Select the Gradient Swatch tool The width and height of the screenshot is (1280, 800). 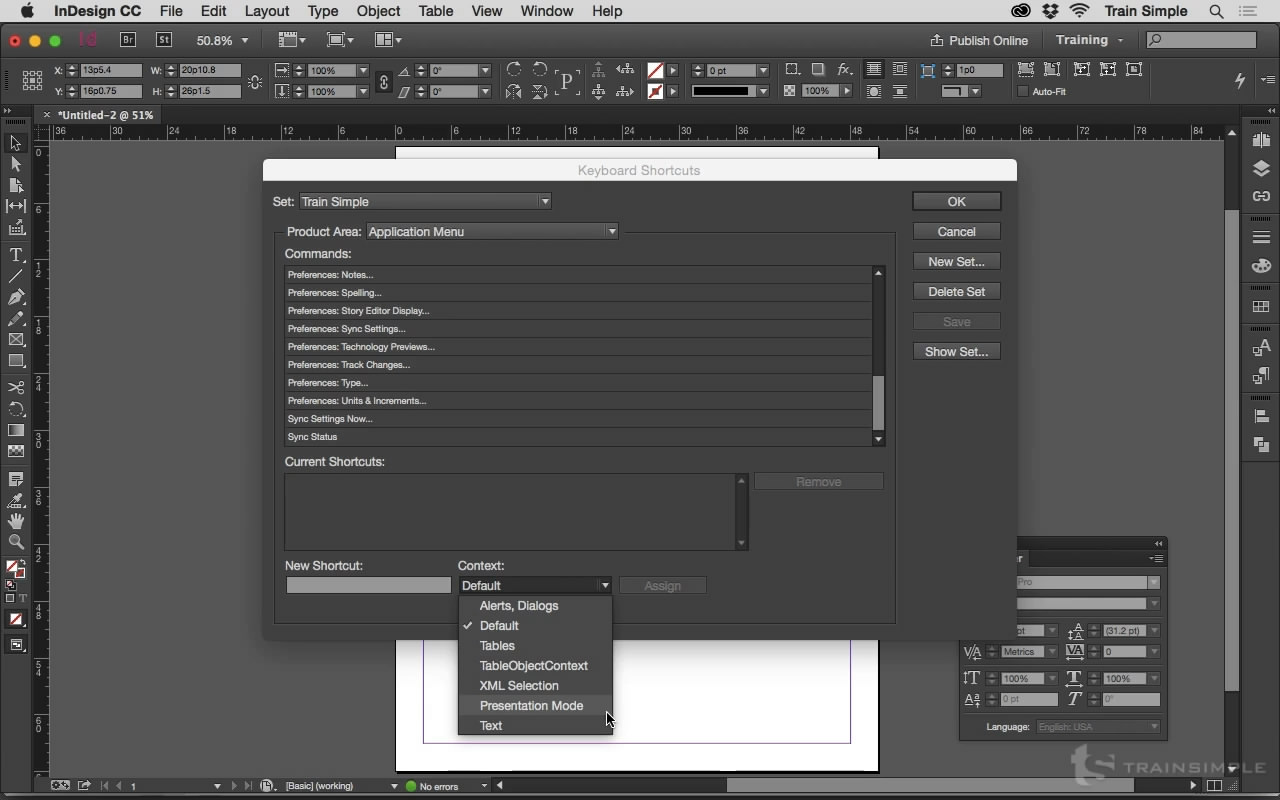[16, 430]
